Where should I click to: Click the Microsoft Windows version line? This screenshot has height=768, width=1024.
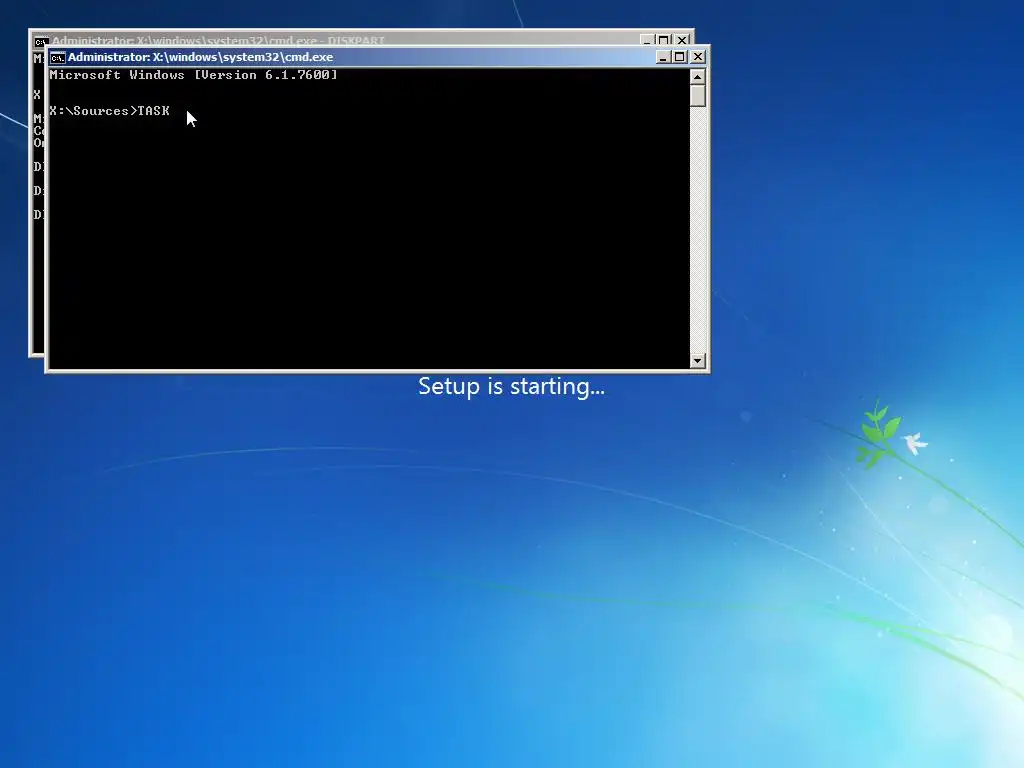(x=194, y=75)
